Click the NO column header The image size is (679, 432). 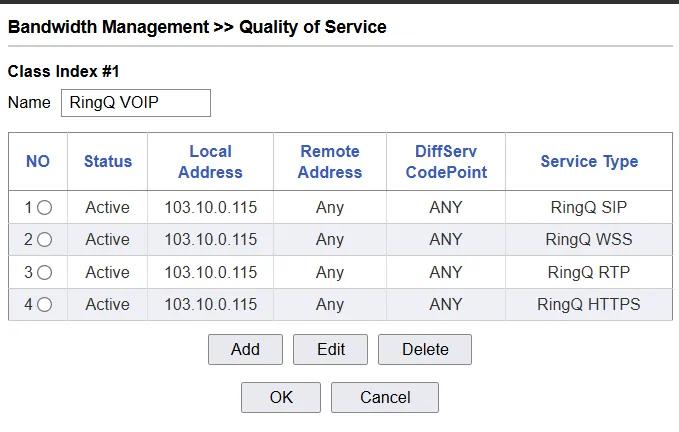click(x=38, y=161)
